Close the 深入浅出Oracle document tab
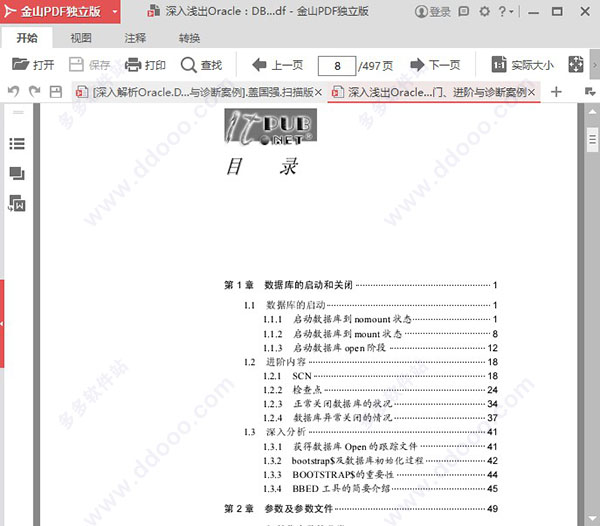Viewport: 600px width, 526px height. coord(531,92)
